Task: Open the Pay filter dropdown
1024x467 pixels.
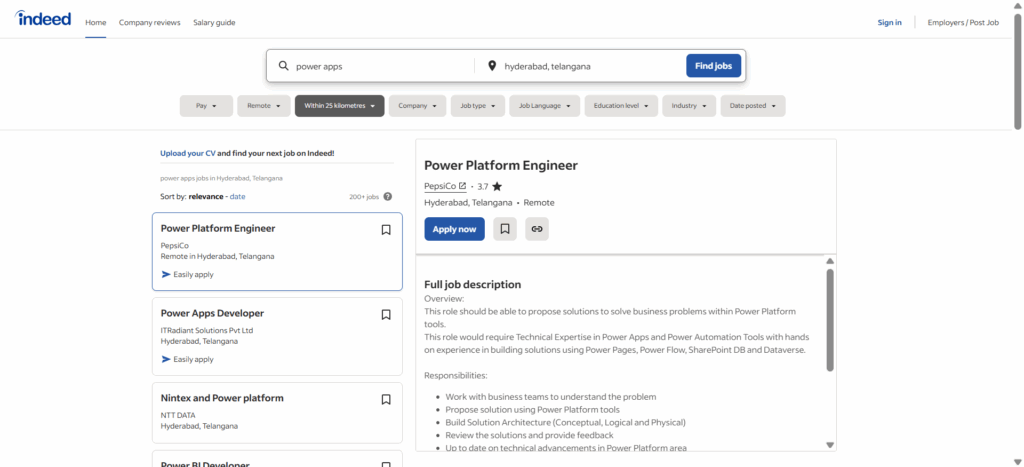Action: coord(206,106)
